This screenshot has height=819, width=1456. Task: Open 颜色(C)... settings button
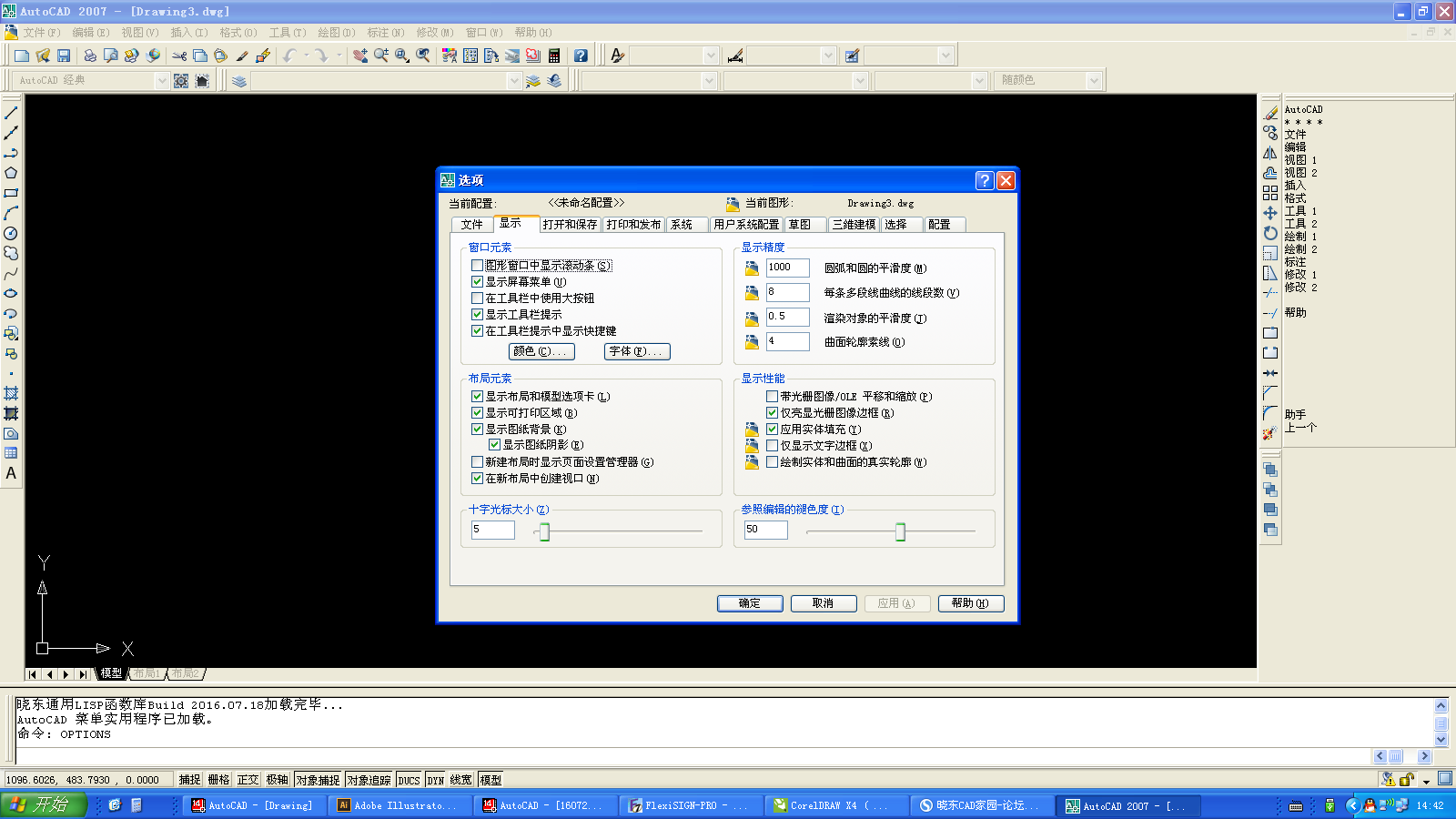coord(541,351)
